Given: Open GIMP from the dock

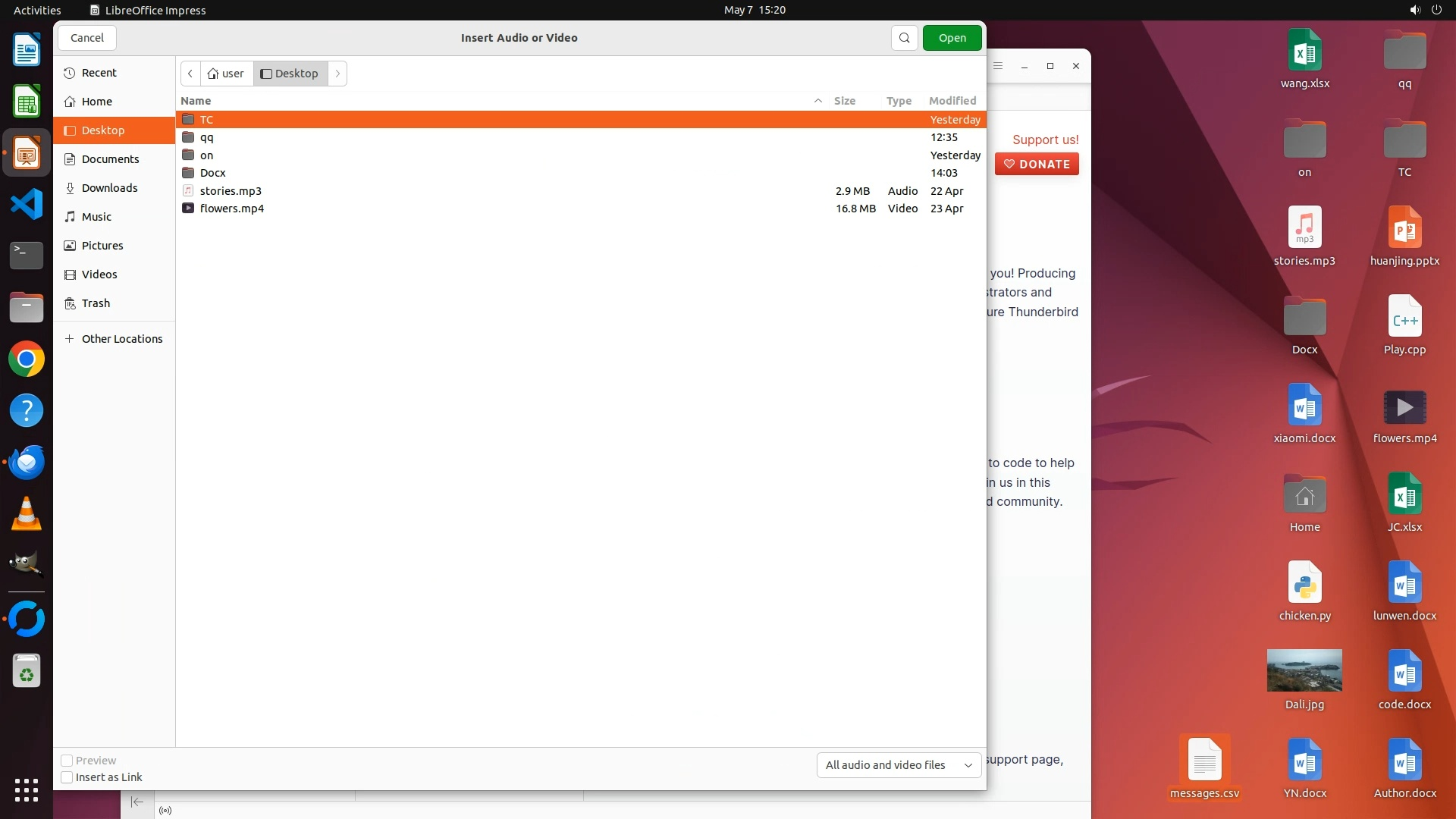Looking at the screenshot, I should (x=27, y=564).
